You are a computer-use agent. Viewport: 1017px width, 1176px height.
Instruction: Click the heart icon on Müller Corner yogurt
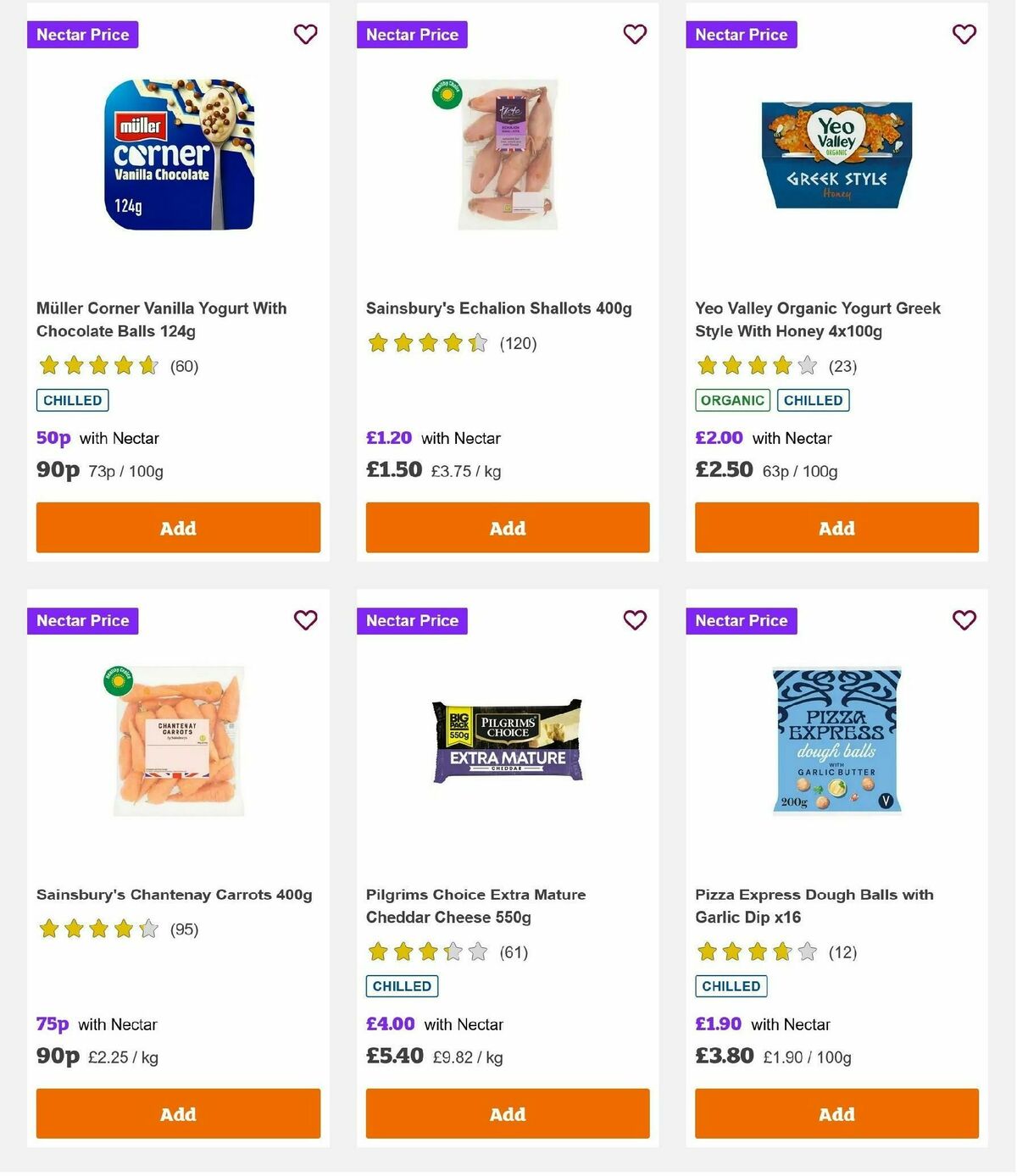pyautogui.click(x=305, y=35)
